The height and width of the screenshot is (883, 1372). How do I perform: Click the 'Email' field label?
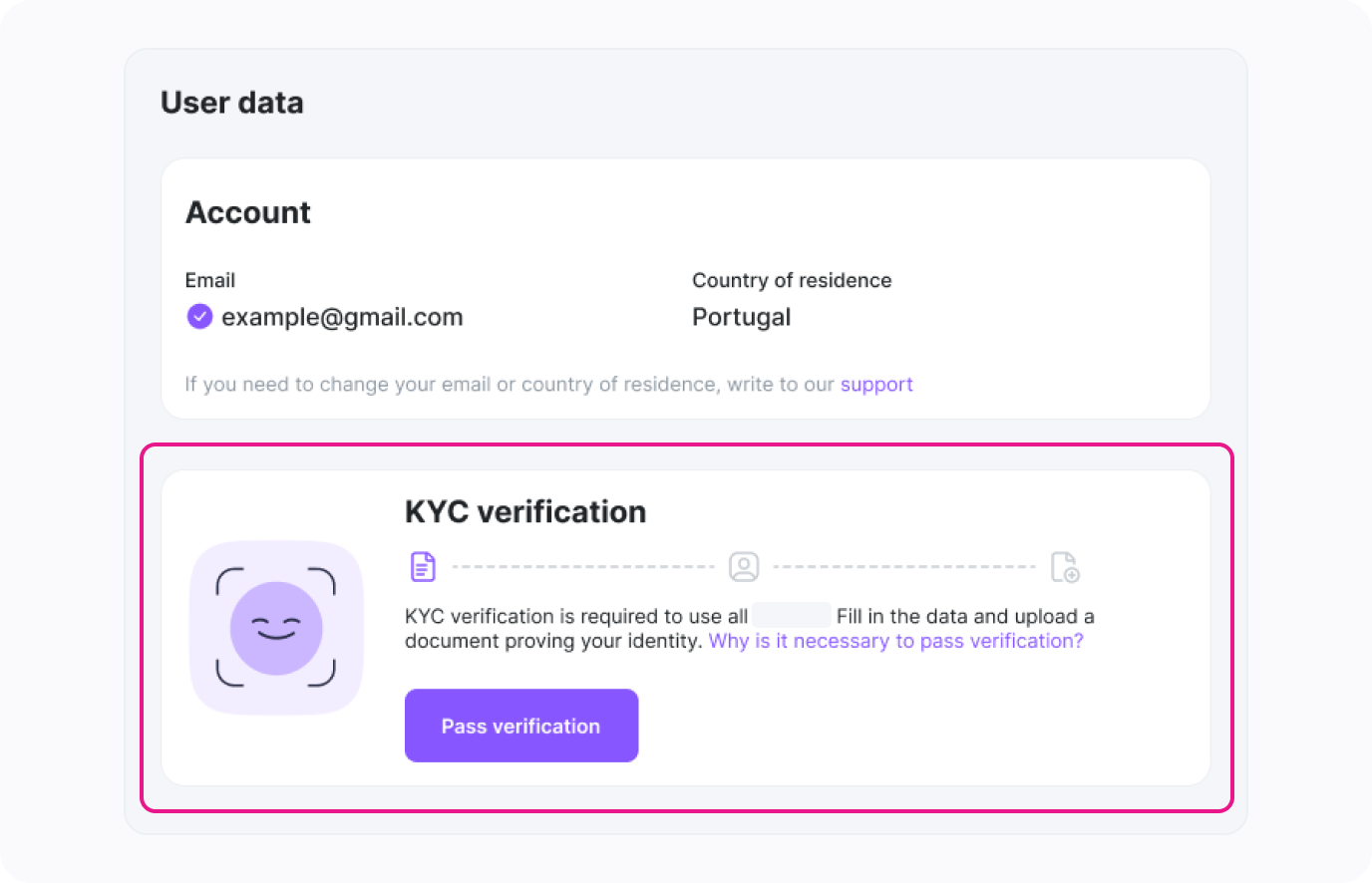(x=210, y=280)
